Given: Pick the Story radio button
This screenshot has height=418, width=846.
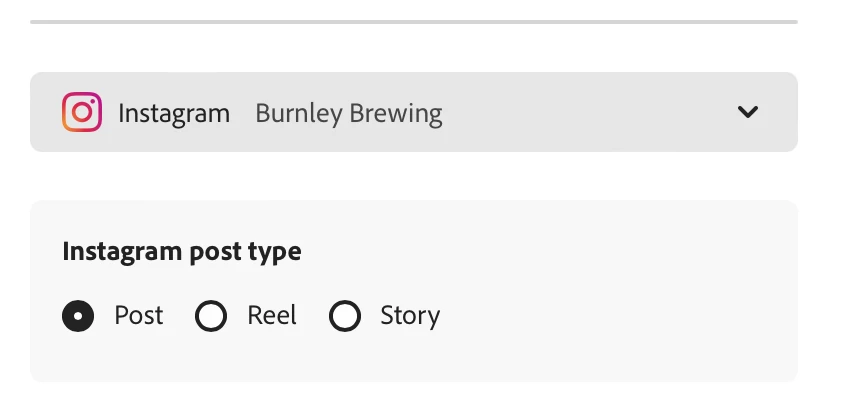Looking at the screenshot, I should [345, 316].
